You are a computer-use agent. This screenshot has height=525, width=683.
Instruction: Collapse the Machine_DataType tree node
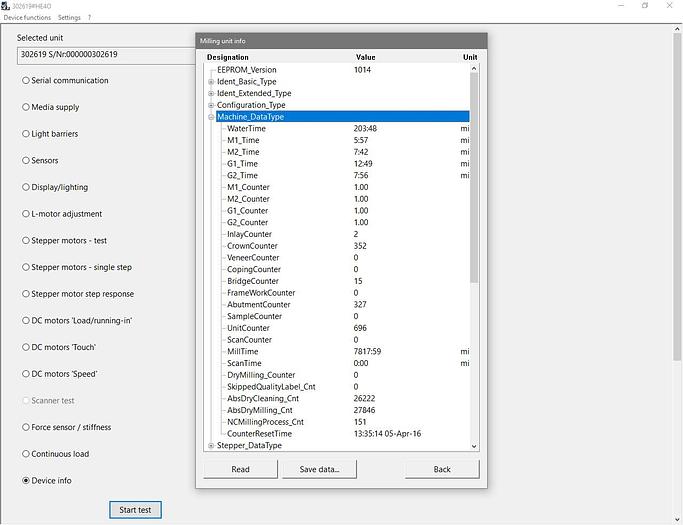coord(211,117)
